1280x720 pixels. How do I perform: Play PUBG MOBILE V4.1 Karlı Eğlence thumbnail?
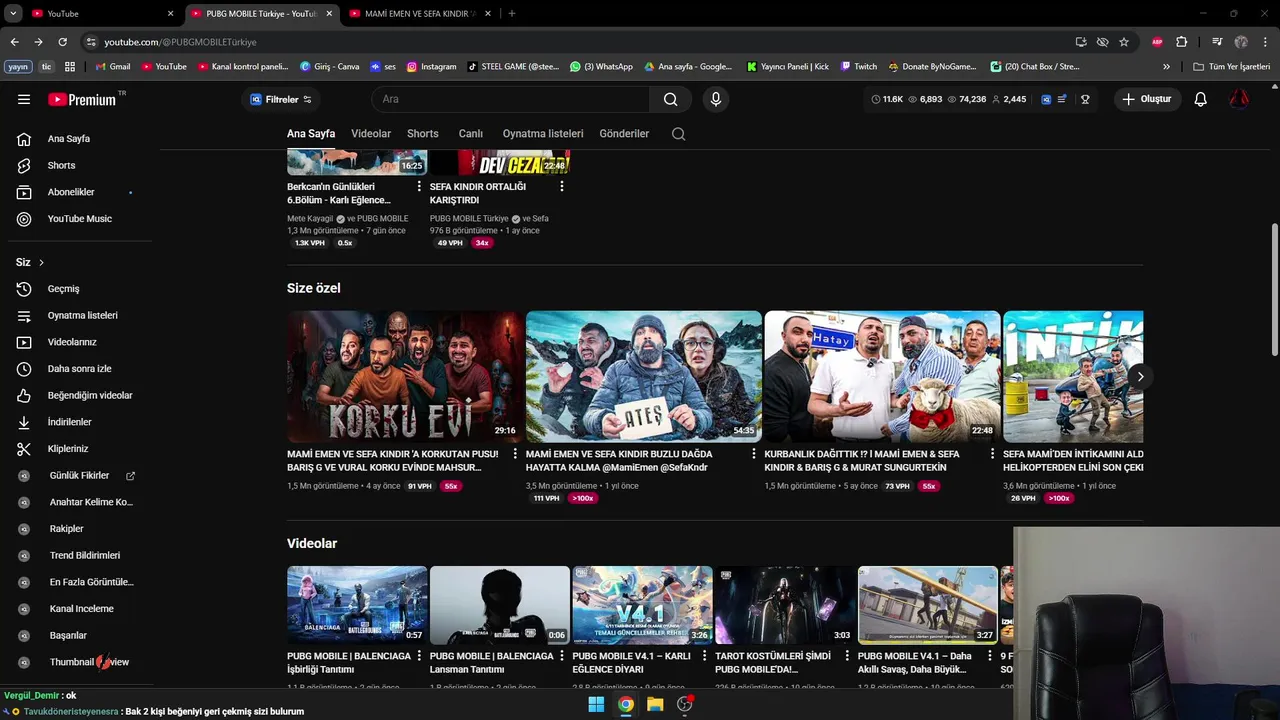click(x=642, y=605)
